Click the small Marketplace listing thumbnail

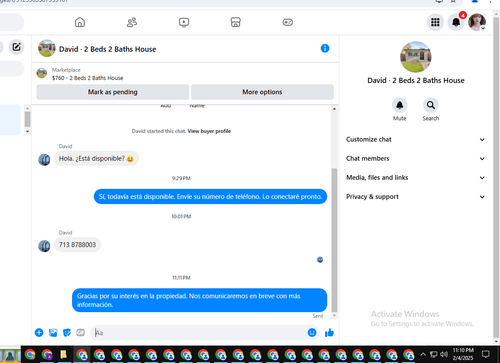[x=42, y=73]
